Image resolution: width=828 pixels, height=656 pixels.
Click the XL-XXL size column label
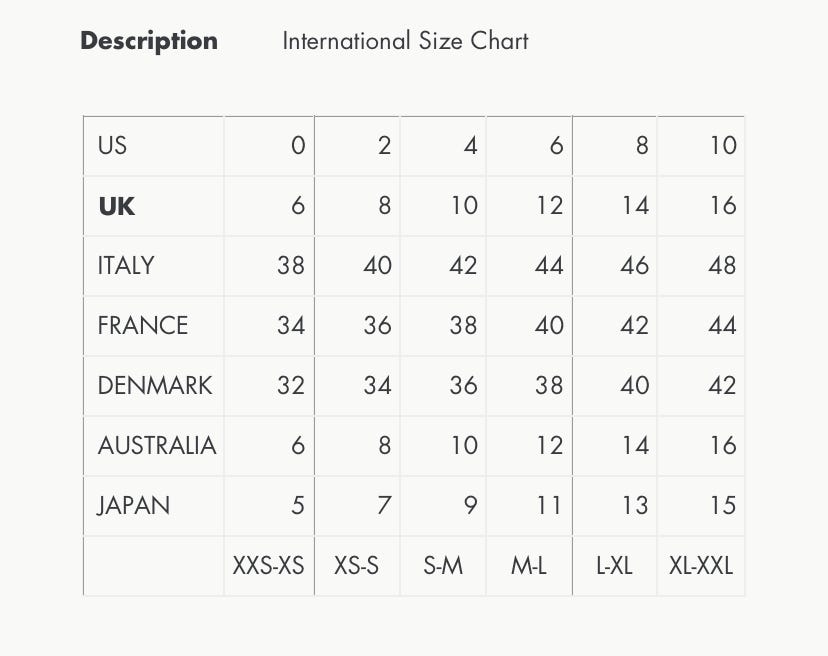coord(701,566)
